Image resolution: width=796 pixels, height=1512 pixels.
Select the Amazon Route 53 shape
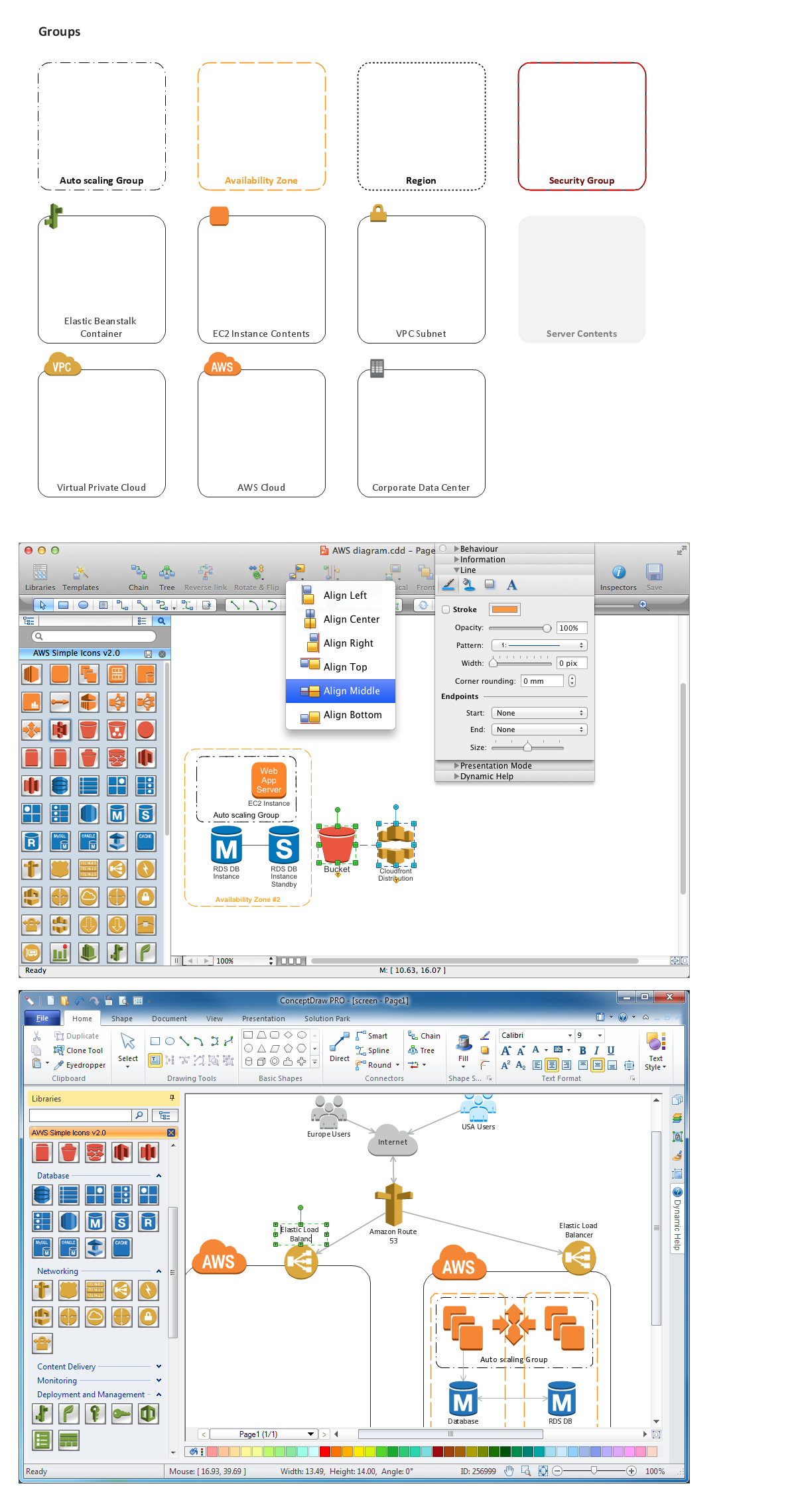coord(393,1204)
